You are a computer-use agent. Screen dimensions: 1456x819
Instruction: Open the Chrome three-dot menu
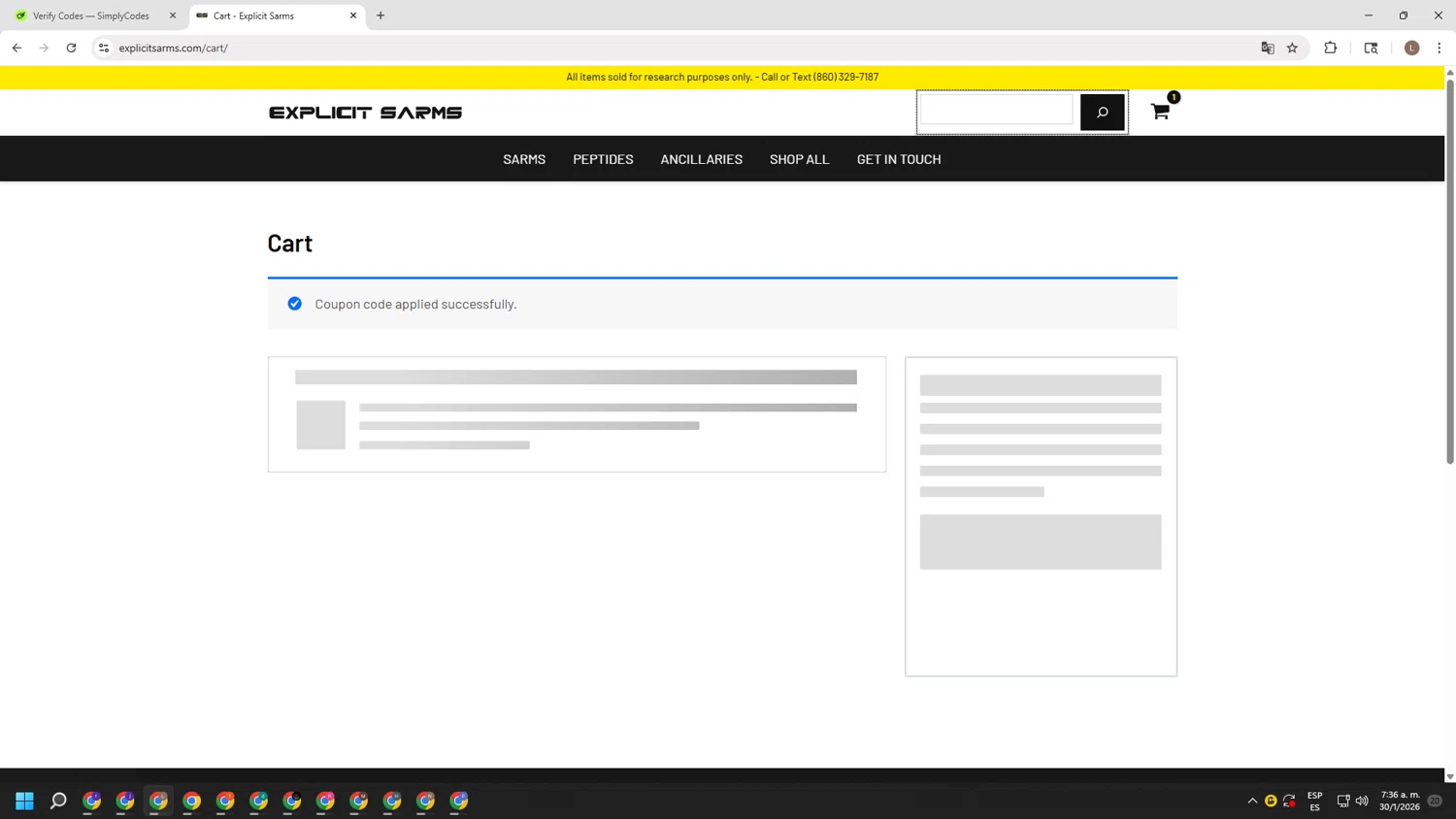[1439, 48]
